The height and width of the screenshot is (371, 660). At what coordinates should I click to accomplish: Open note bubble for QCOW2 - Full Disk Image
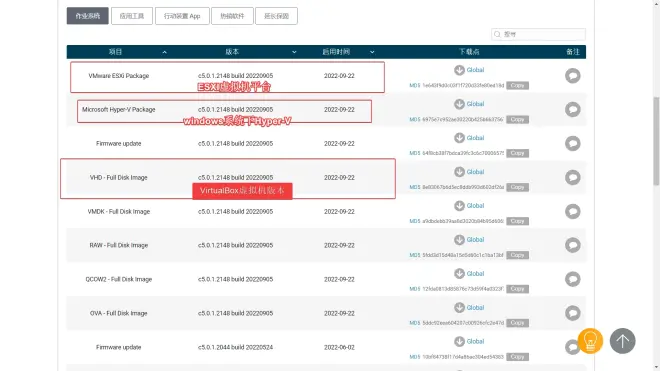[x=572, y=279]
